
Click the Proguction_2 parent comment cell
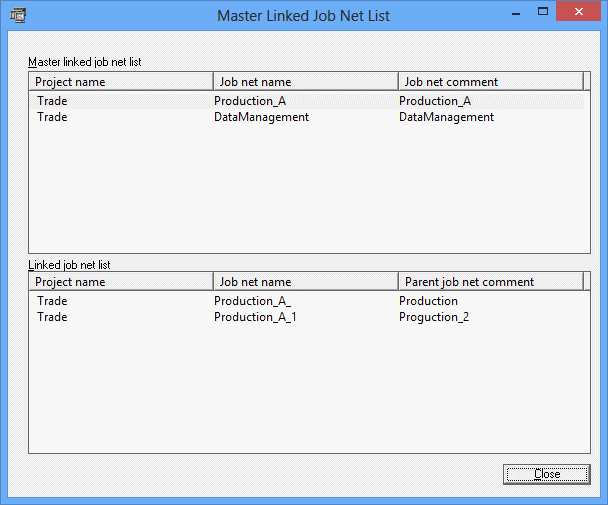click(x=434, y=317)
